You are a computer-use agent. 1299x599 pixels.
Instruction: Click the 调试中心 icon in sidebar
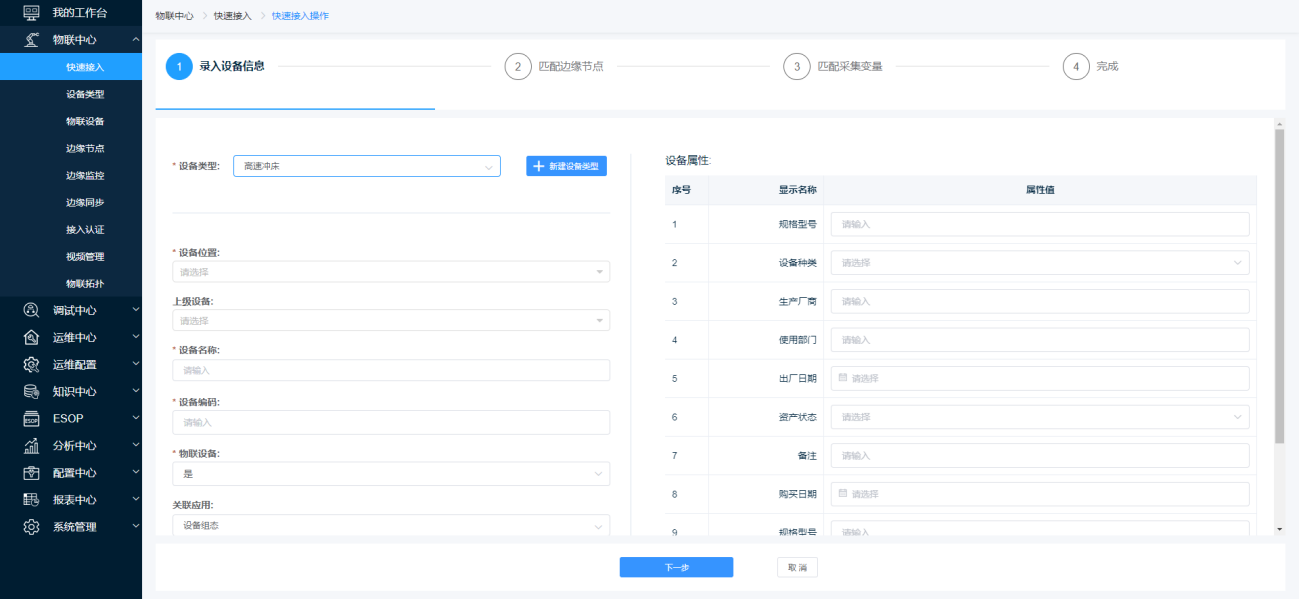click(x=31, y=311)
